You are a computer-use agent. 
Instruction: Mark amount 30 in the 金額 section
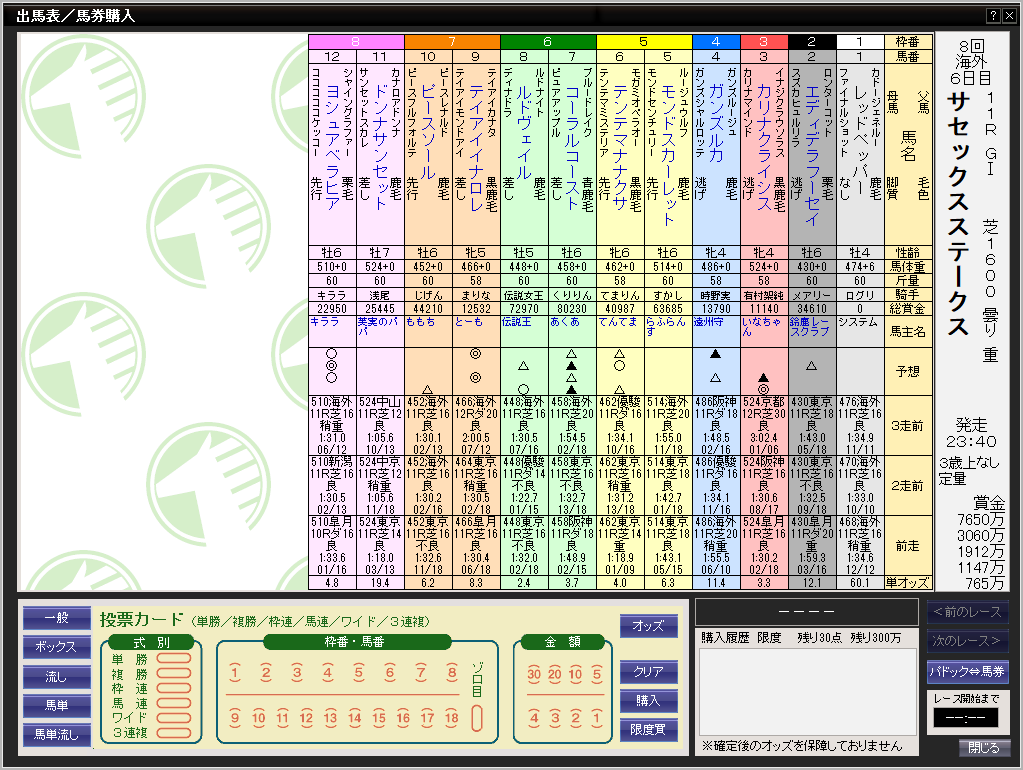[x=534, y=673]
